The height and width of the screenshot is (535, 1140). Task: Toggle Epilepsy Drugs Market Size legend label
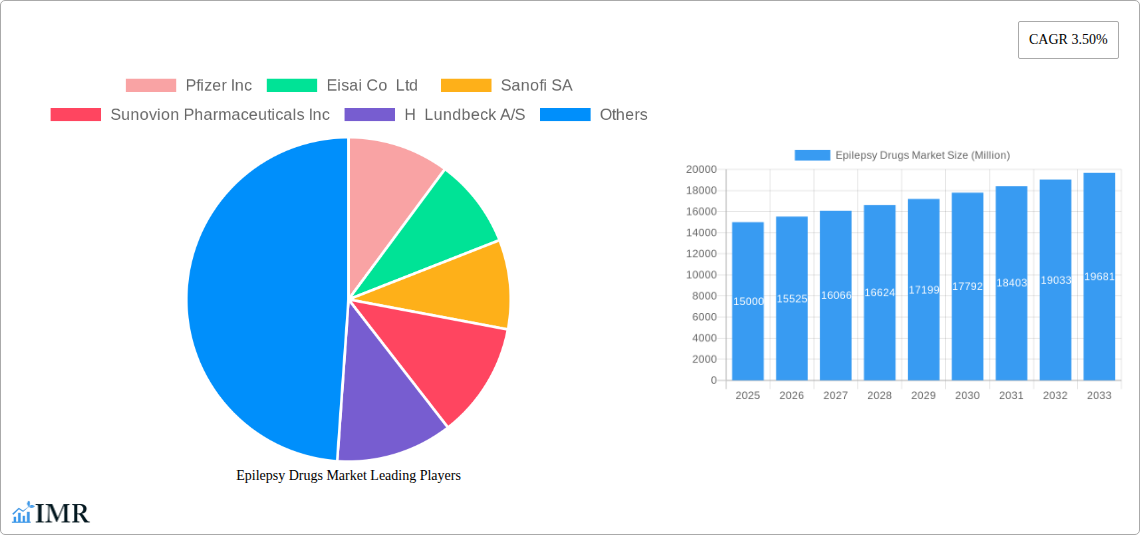pyautogui.click(x=923, y=155)
